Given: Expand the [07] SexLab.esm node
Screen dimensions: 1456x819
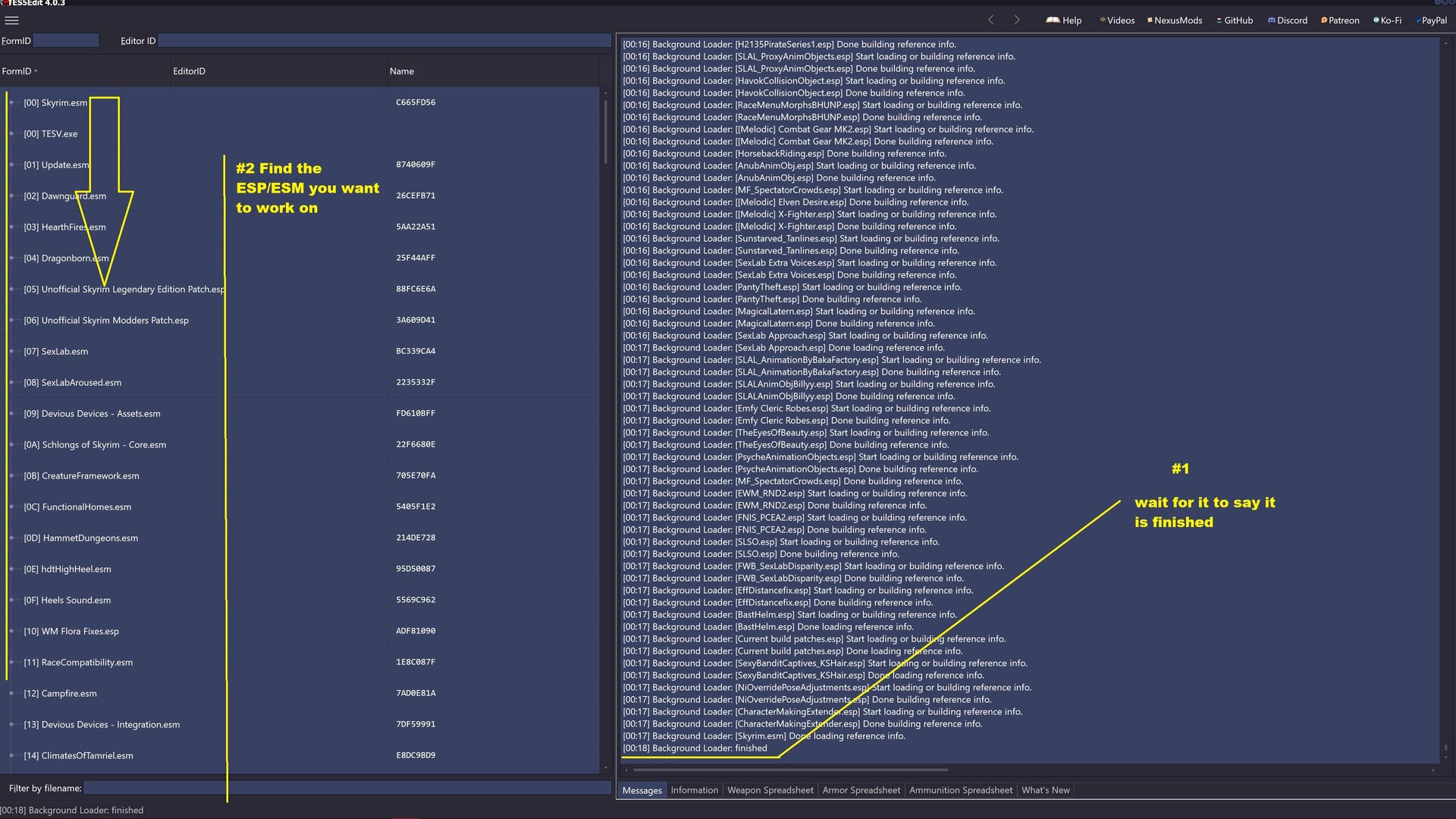Looking at the screenshot, I should coord(11,351).
